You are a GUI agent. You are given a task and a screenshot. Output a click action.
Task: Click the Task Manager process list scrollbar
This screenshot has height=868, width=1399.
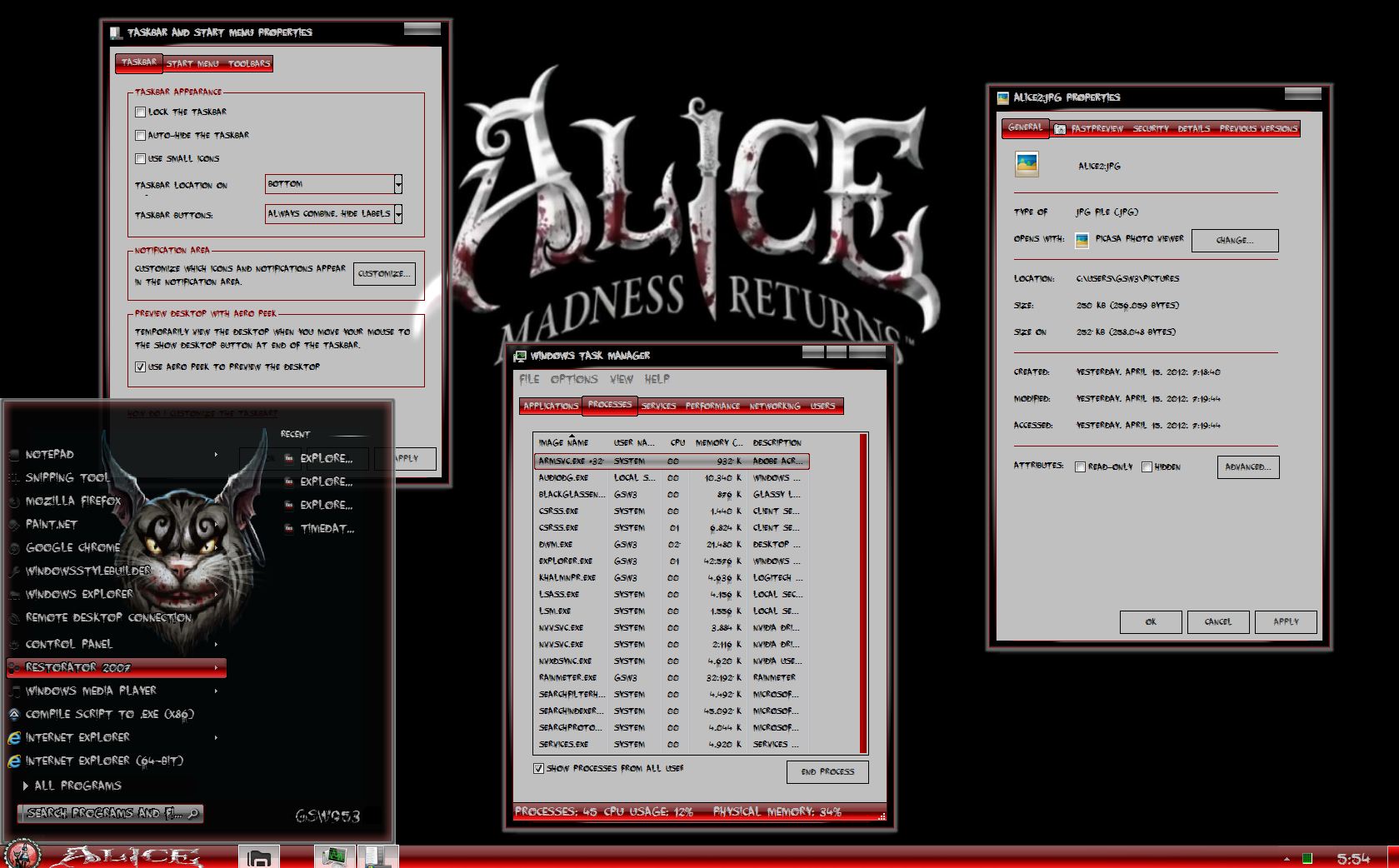[x=863, y=593]
